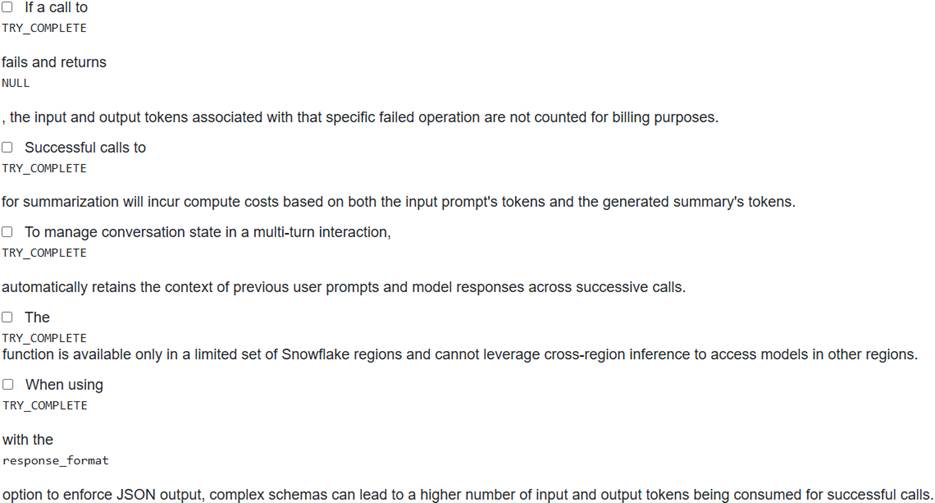Image resolution: width=935 pixels, height=503 pixels.
Task: Click the sentence about Snowflake regions
Action: click(x=459, y=354)
